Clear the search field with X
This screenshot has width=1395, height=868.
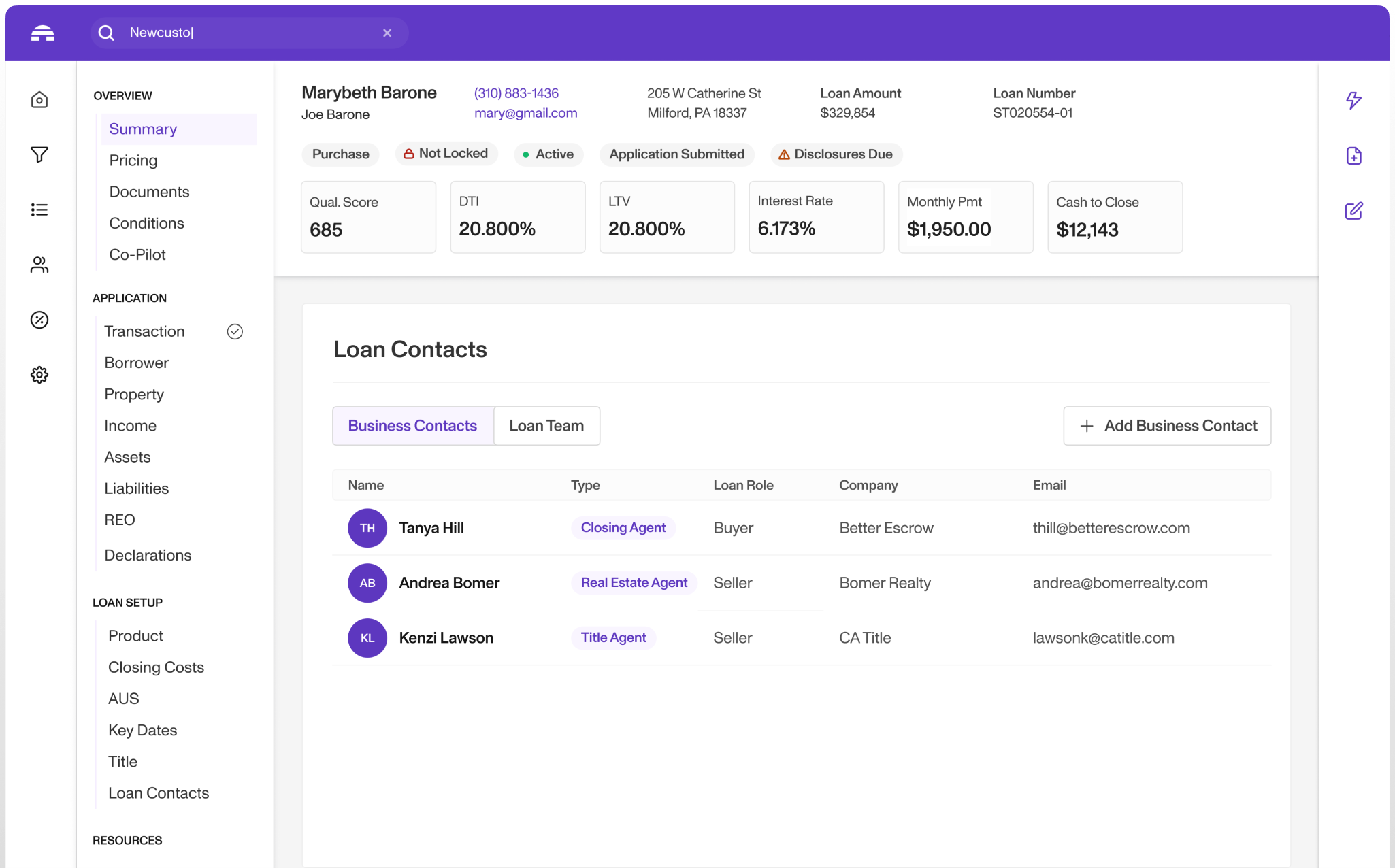(x=387, y=33)
